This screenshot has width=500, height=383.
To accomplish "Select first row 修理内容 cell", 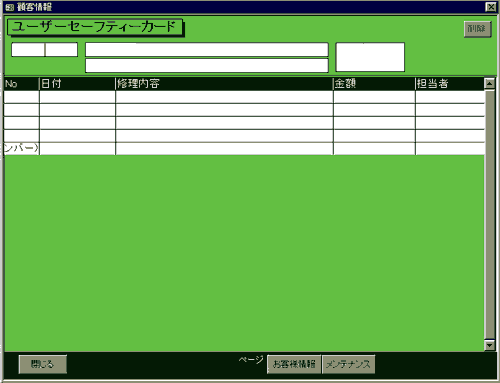I will tap(224, 97).
